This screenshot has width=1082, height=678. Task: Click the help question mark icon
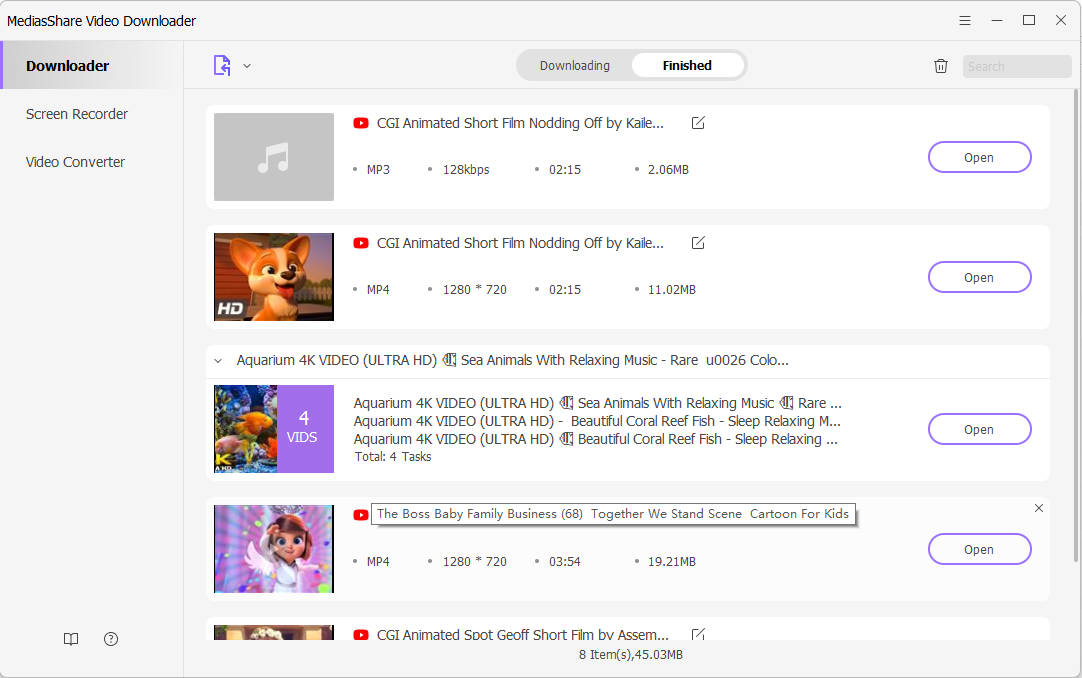(111, 639)
